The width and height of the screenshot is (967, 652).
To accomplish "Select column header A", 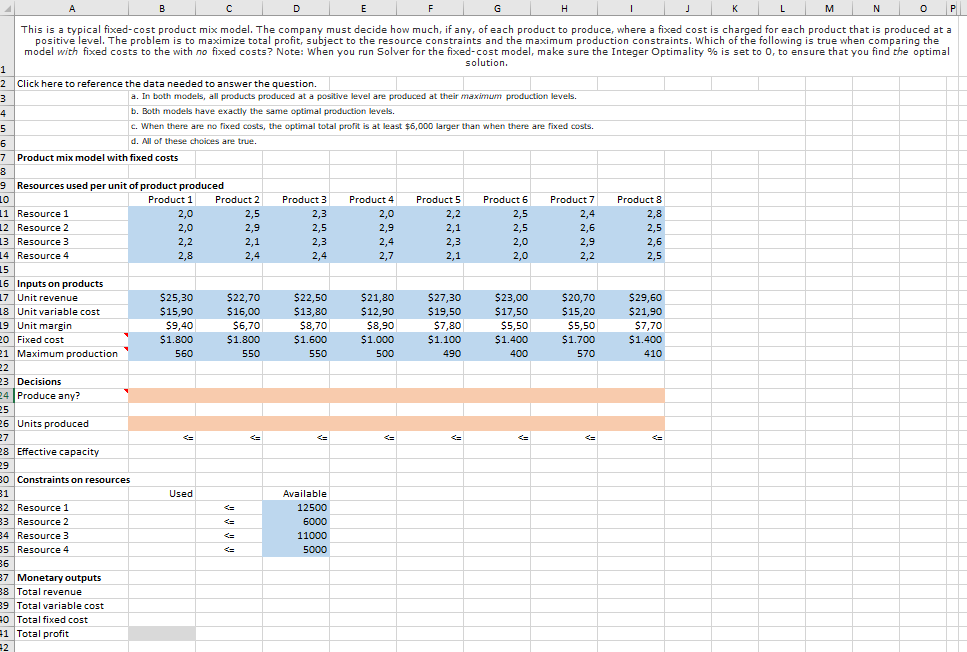I will (x=70, y=9).
